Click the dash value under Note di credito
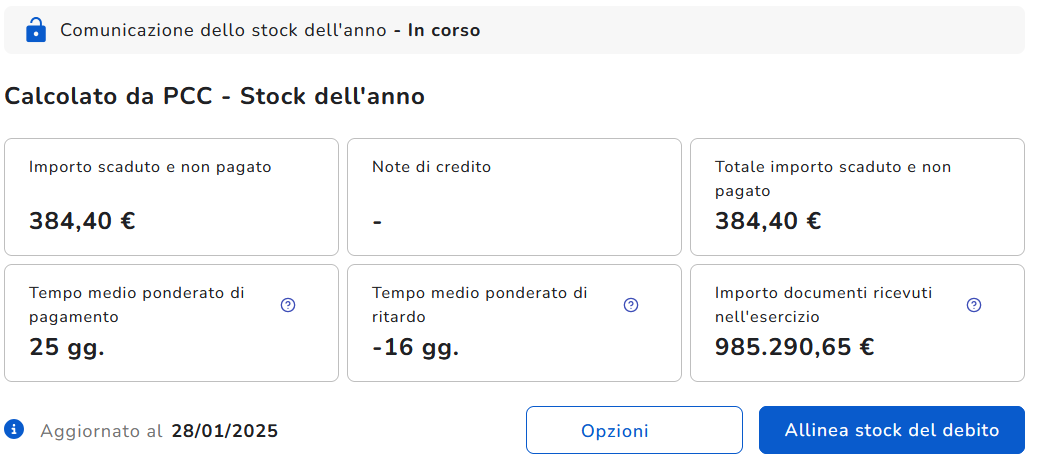 pyautogui.click(x=377, y=221)
